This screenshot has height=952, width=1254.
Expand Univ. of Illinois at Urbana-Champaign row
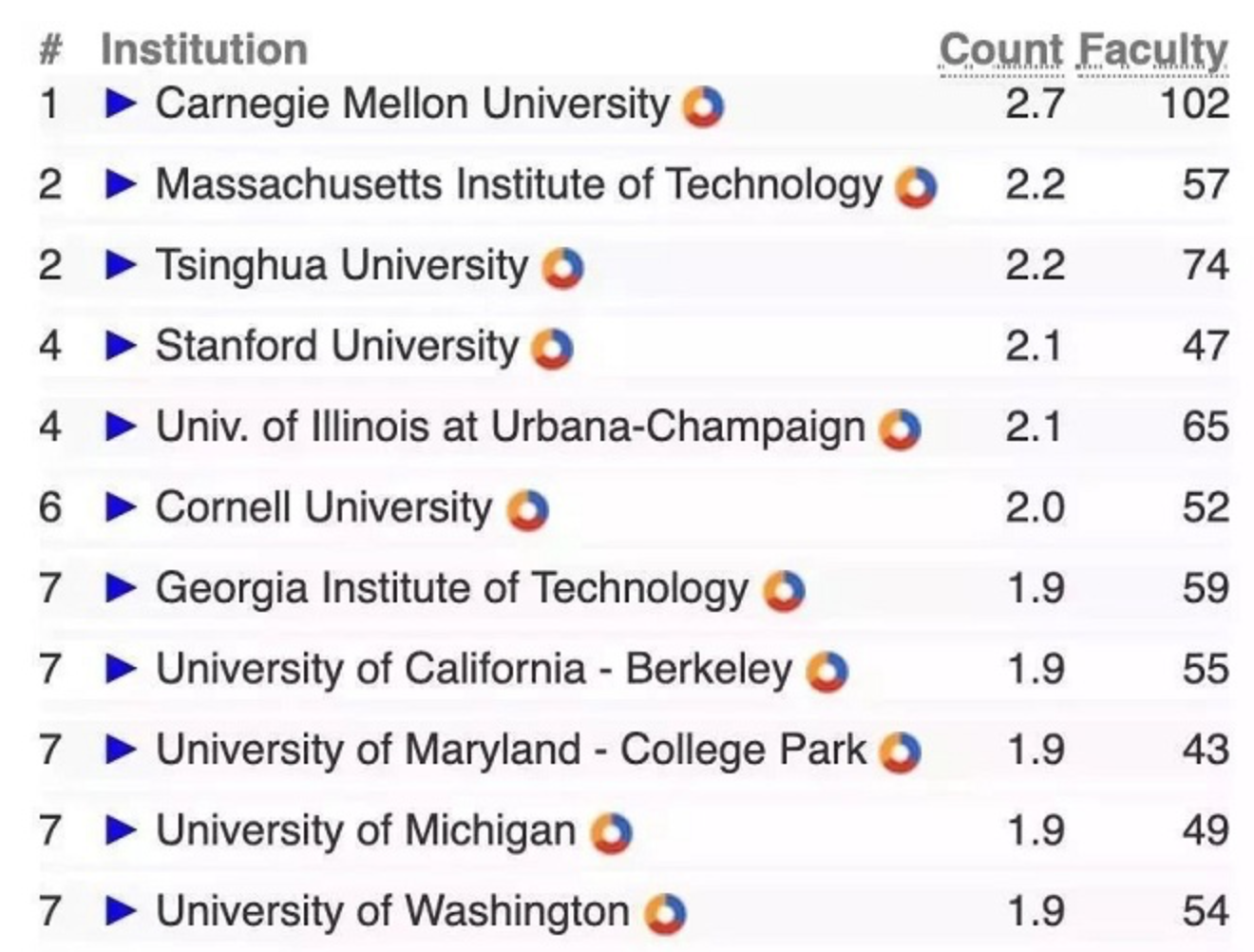tap(121, 427)
